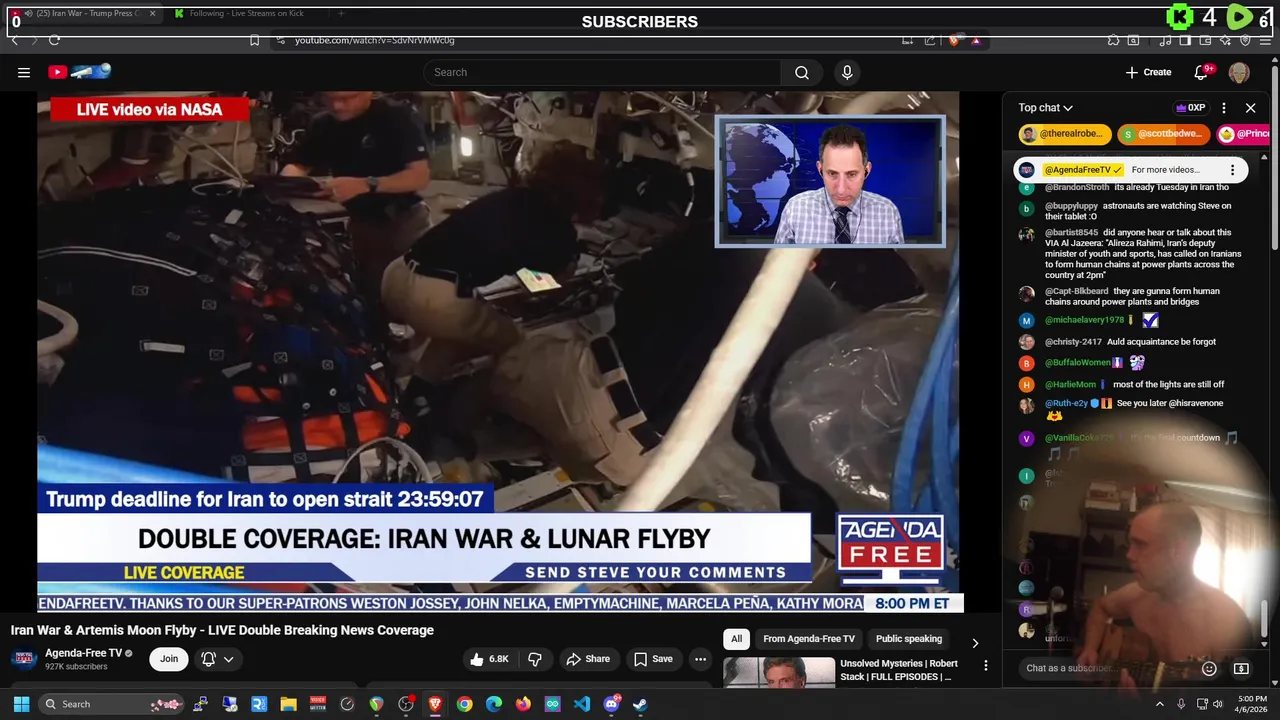Open the @scottbedwe... super chat chip

[x=1163, y=134]
